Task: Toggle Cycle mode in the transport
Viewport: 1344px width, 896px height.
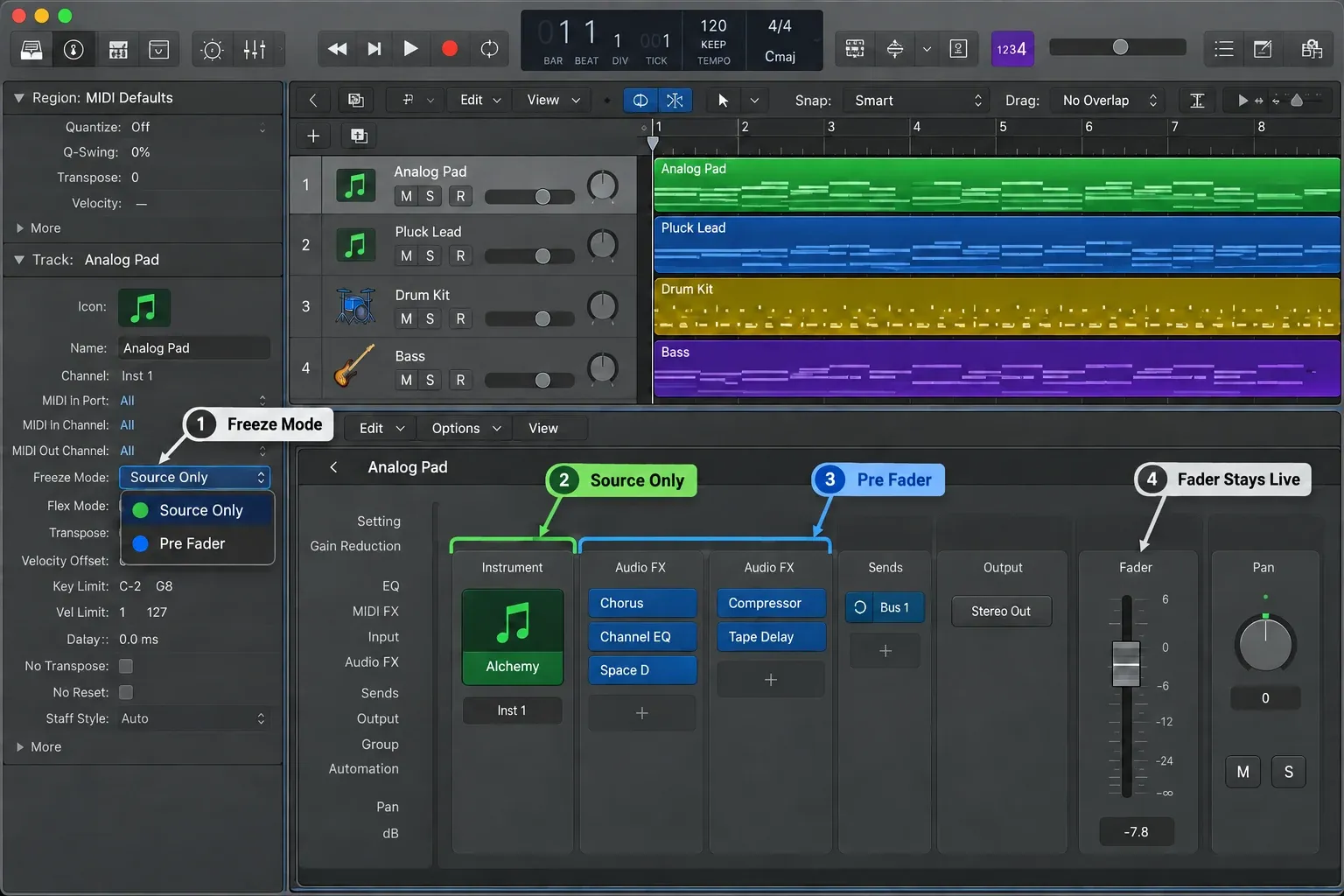Action: pyautogui.click(x=490, y=49)
